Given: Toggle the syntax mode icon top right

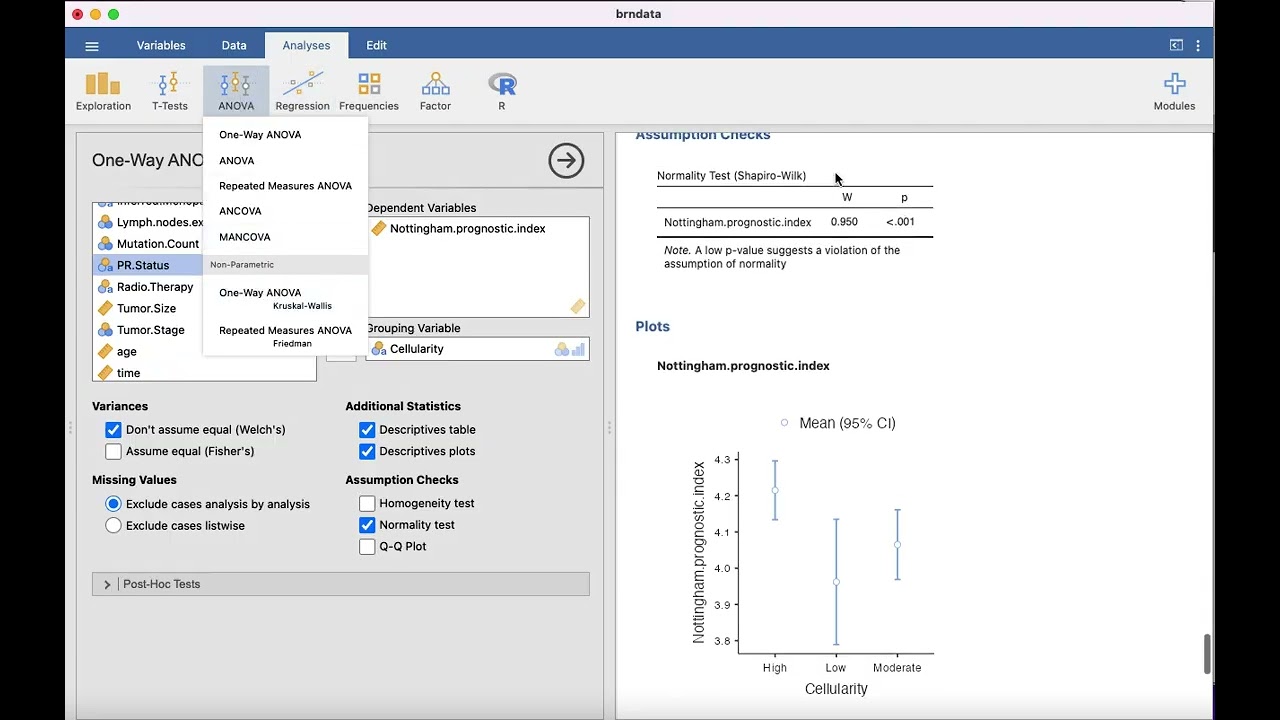Looking at the screenshot, I should tap(1177, 45).
